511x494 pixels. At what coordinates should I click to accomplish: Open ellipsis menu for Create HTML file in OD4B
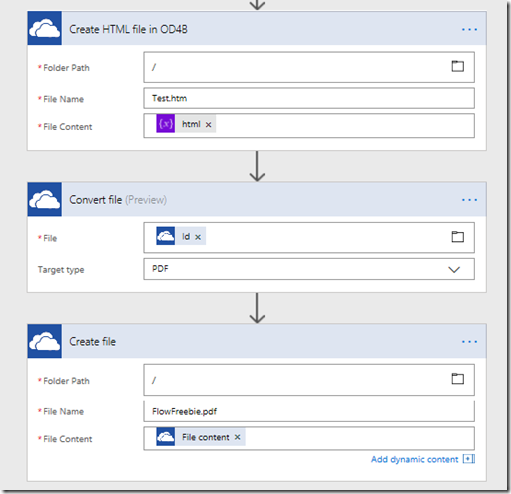pos(469,29)
